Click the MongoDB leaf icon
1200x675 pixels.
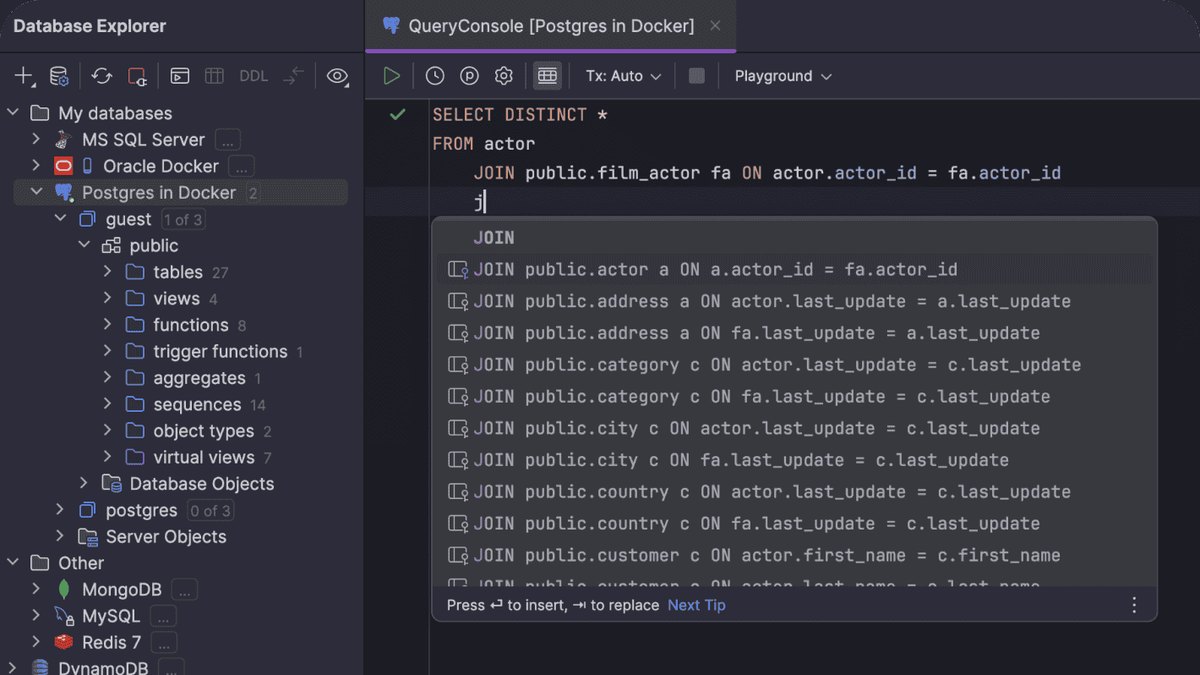(x=64, y=590)
